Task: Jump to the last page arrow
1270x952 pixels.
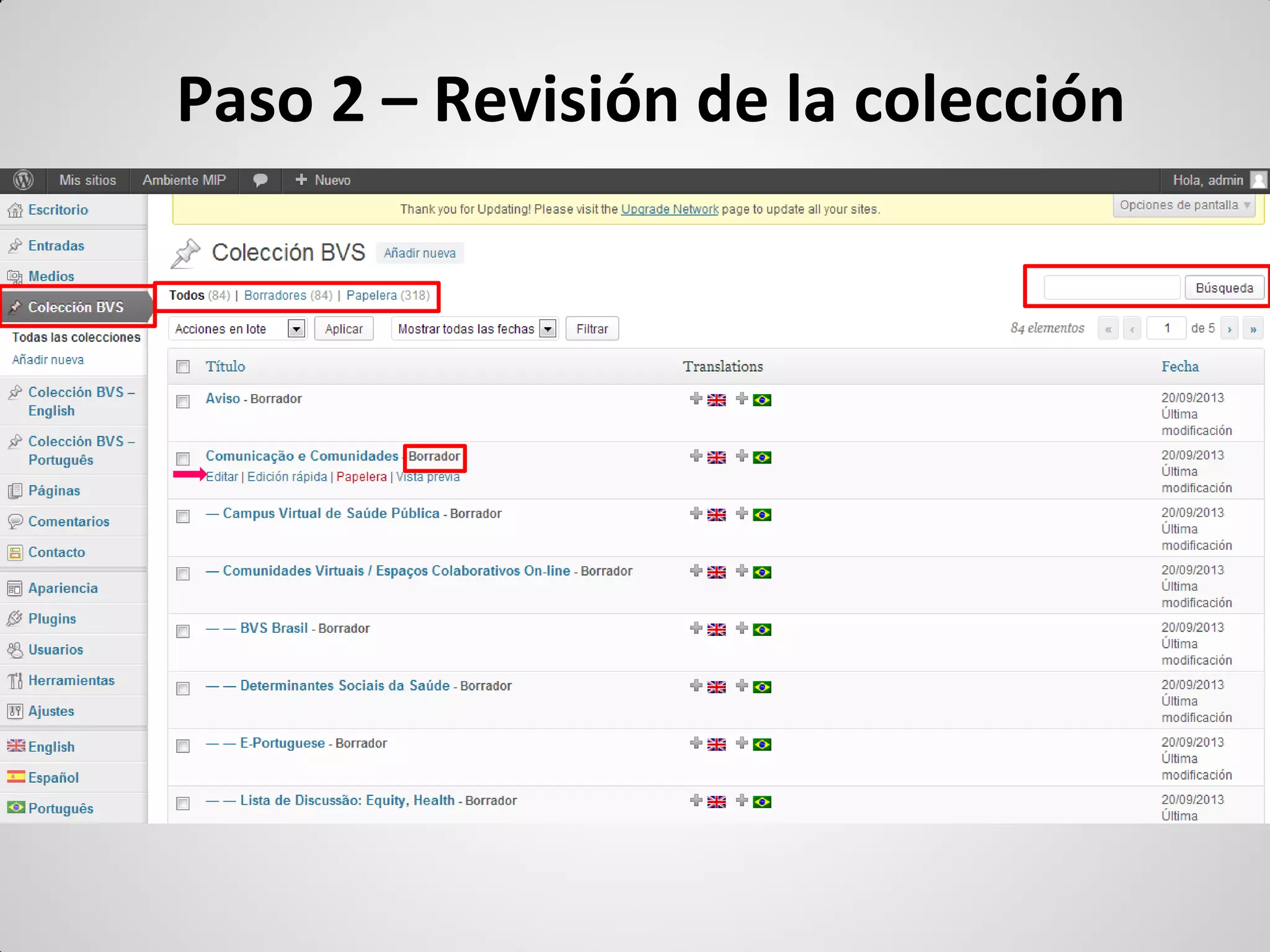Action: click(x=1253, y=328)
